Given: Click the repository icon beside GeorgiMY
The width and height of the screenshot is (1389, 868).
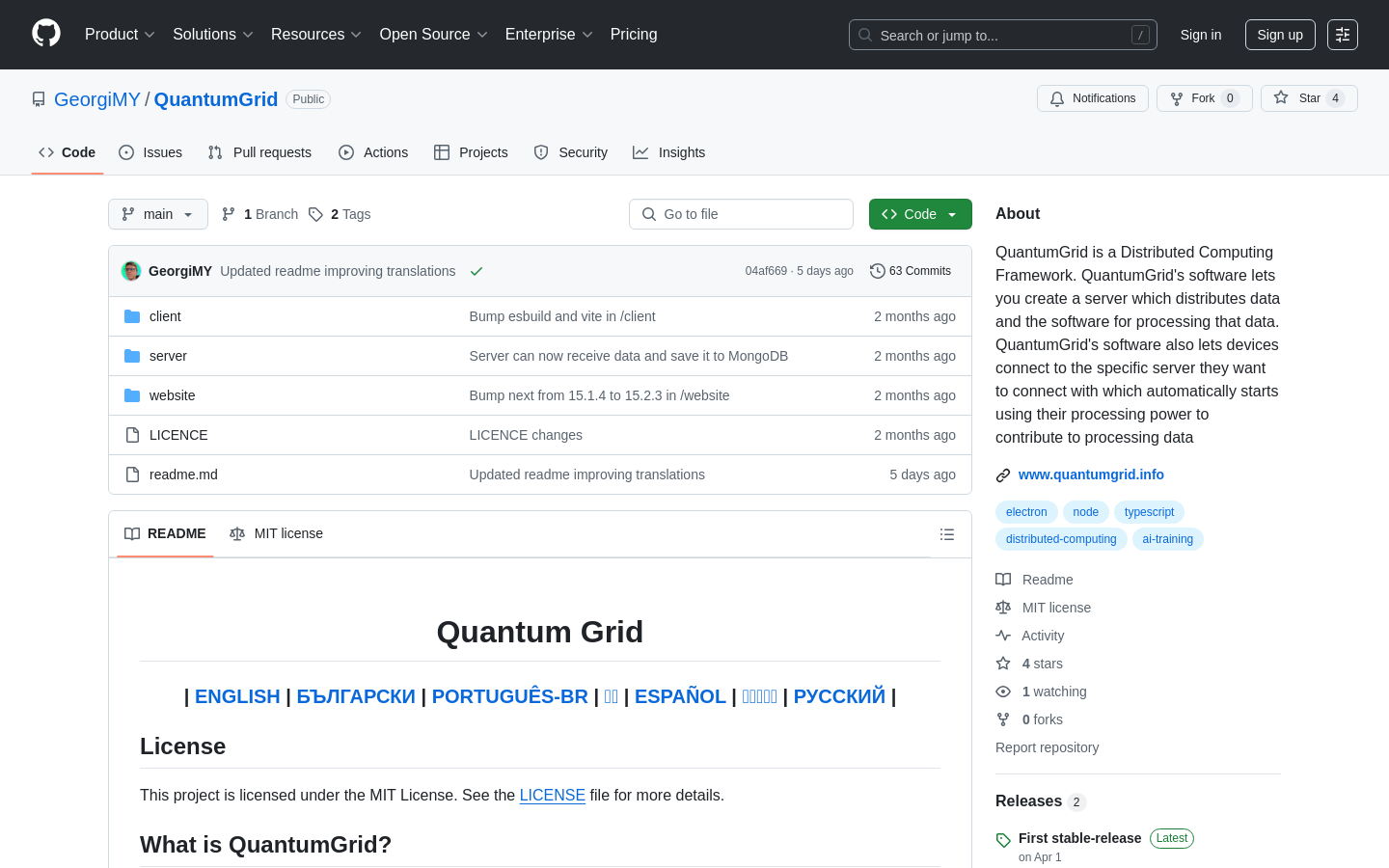Looking at the screenshot, I should [x=39, y=99].
